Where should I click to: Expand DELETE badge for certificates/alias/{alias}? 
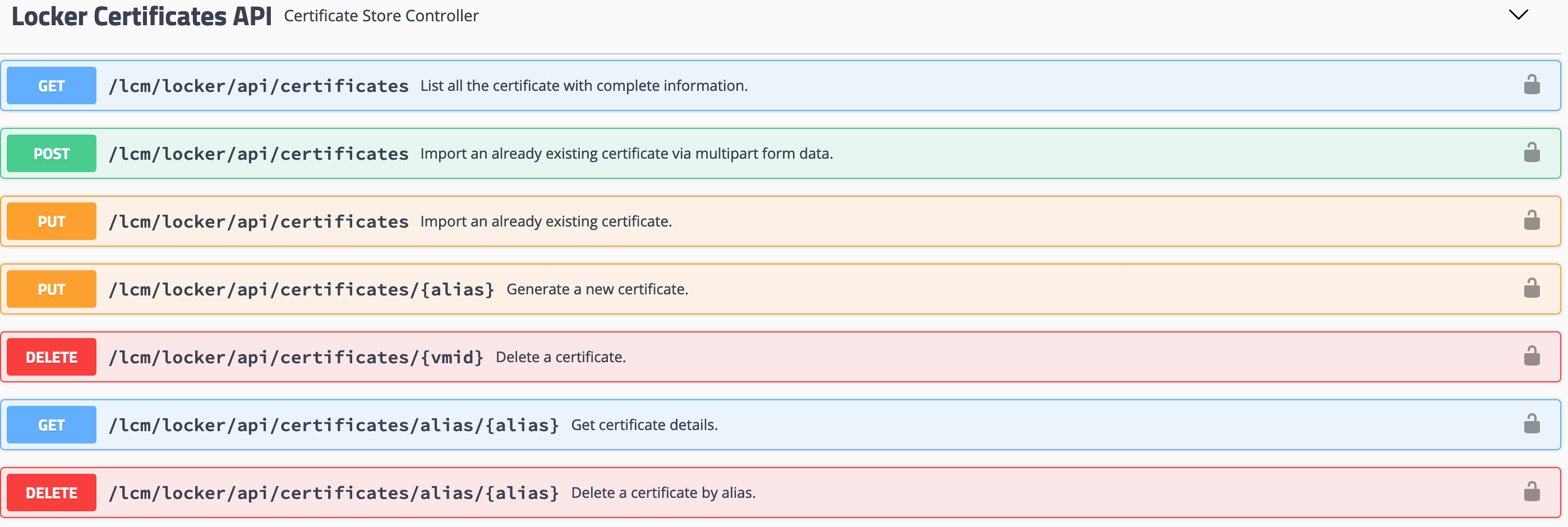pyautogui.click(x=51, y=493)
